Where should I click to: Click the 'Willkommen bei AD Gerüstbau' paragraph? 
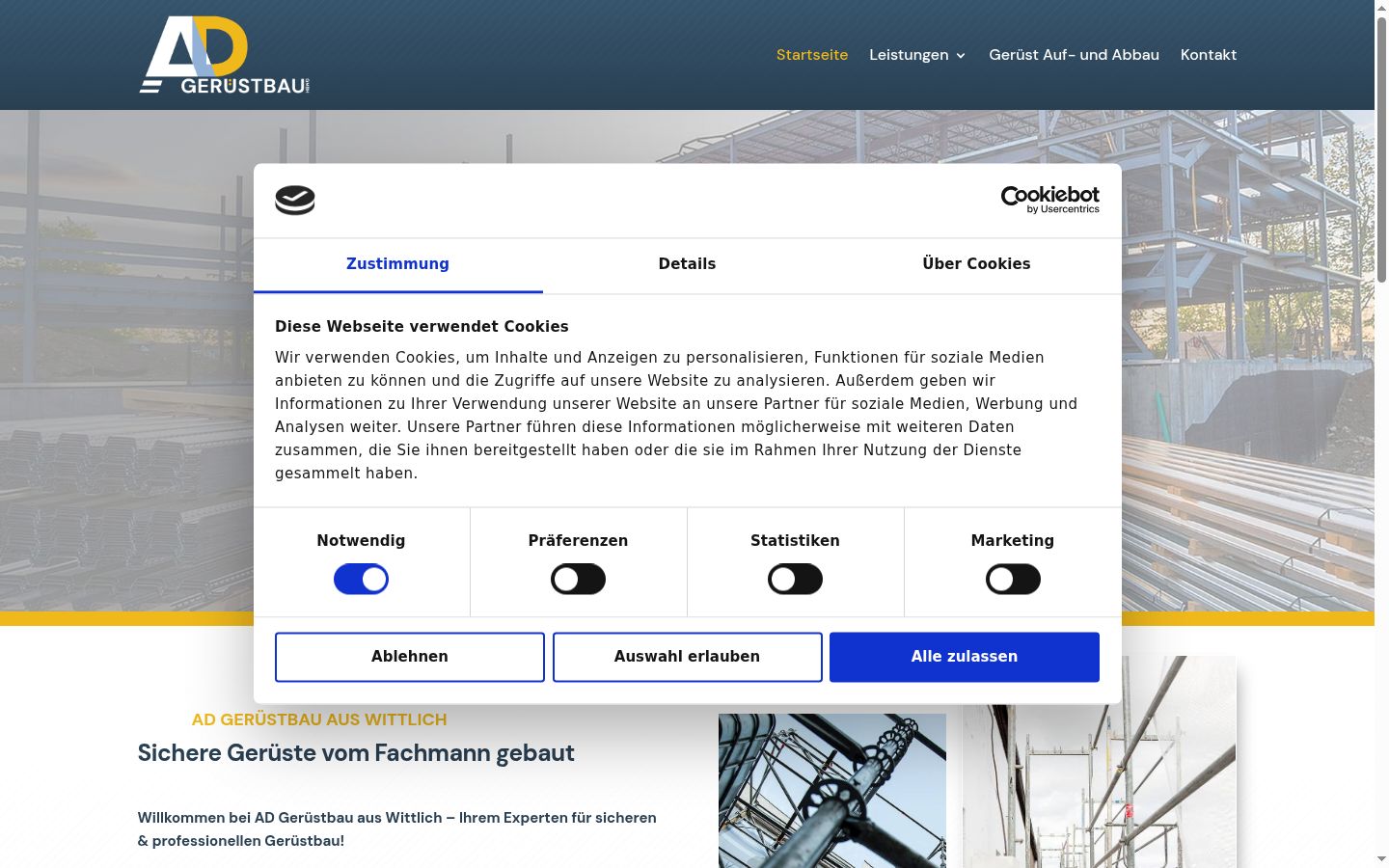tap(397, 829)
